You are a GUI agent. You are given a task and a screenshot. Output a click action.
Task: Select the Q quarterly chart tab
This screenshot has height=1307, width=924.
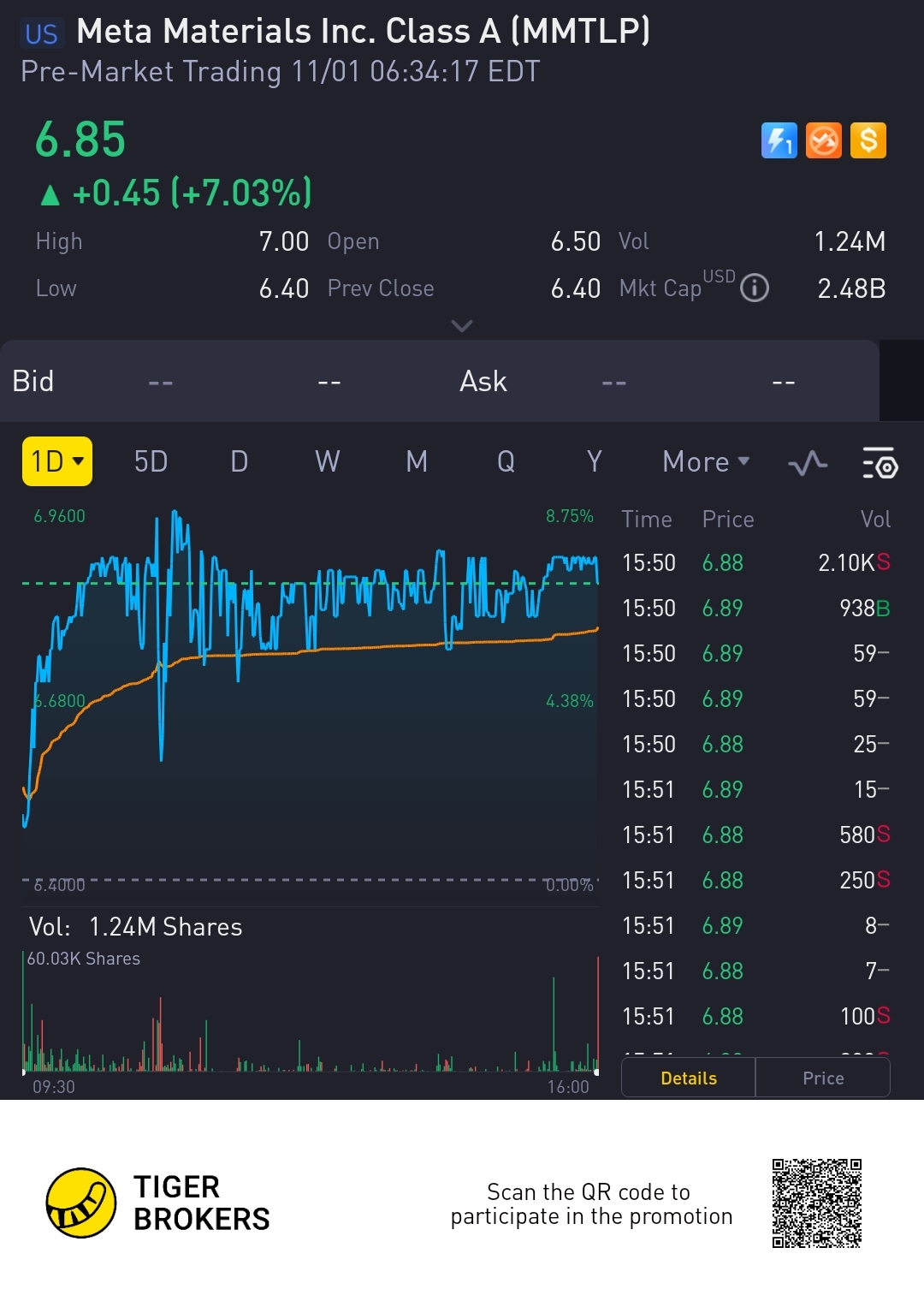coord(506,462)
